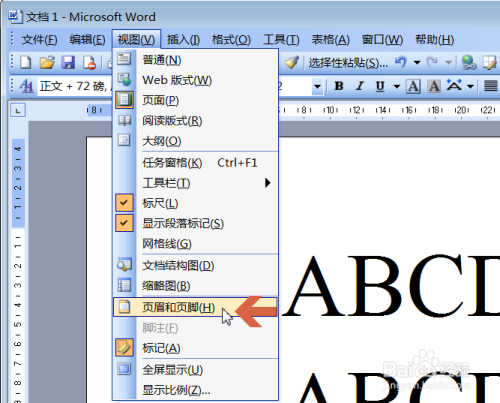Click the horizontal ruler at mark 14

[382, 110]
